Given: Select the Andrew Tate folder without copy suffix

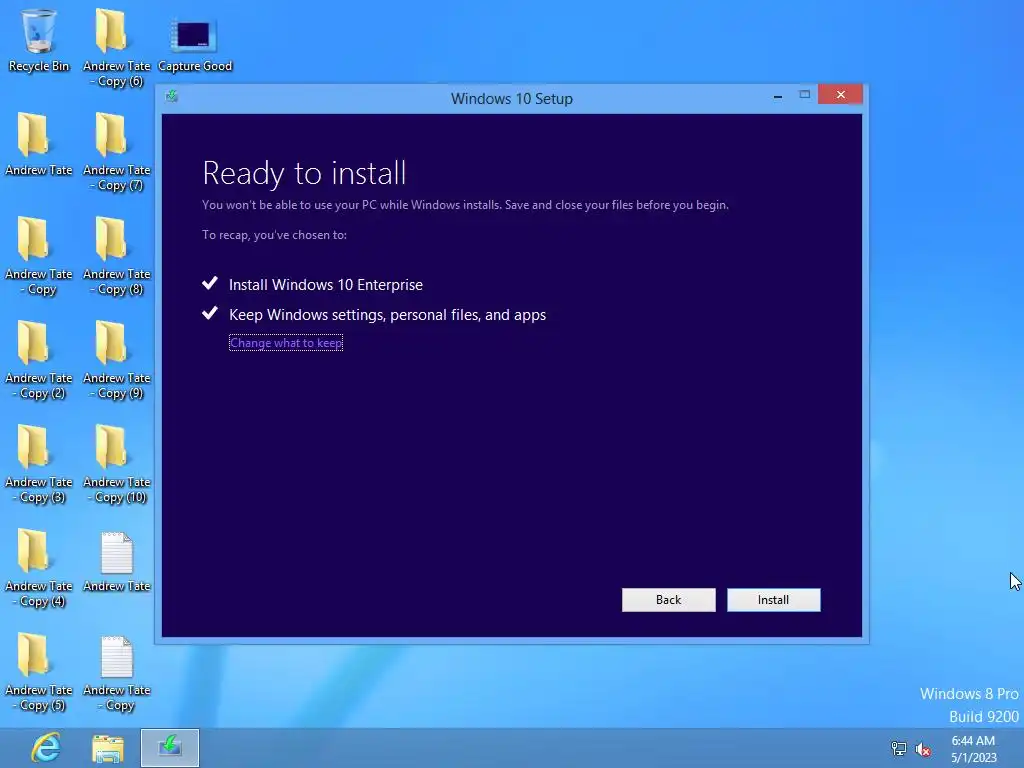Looking at the screenshot, I should click(39, 144).
